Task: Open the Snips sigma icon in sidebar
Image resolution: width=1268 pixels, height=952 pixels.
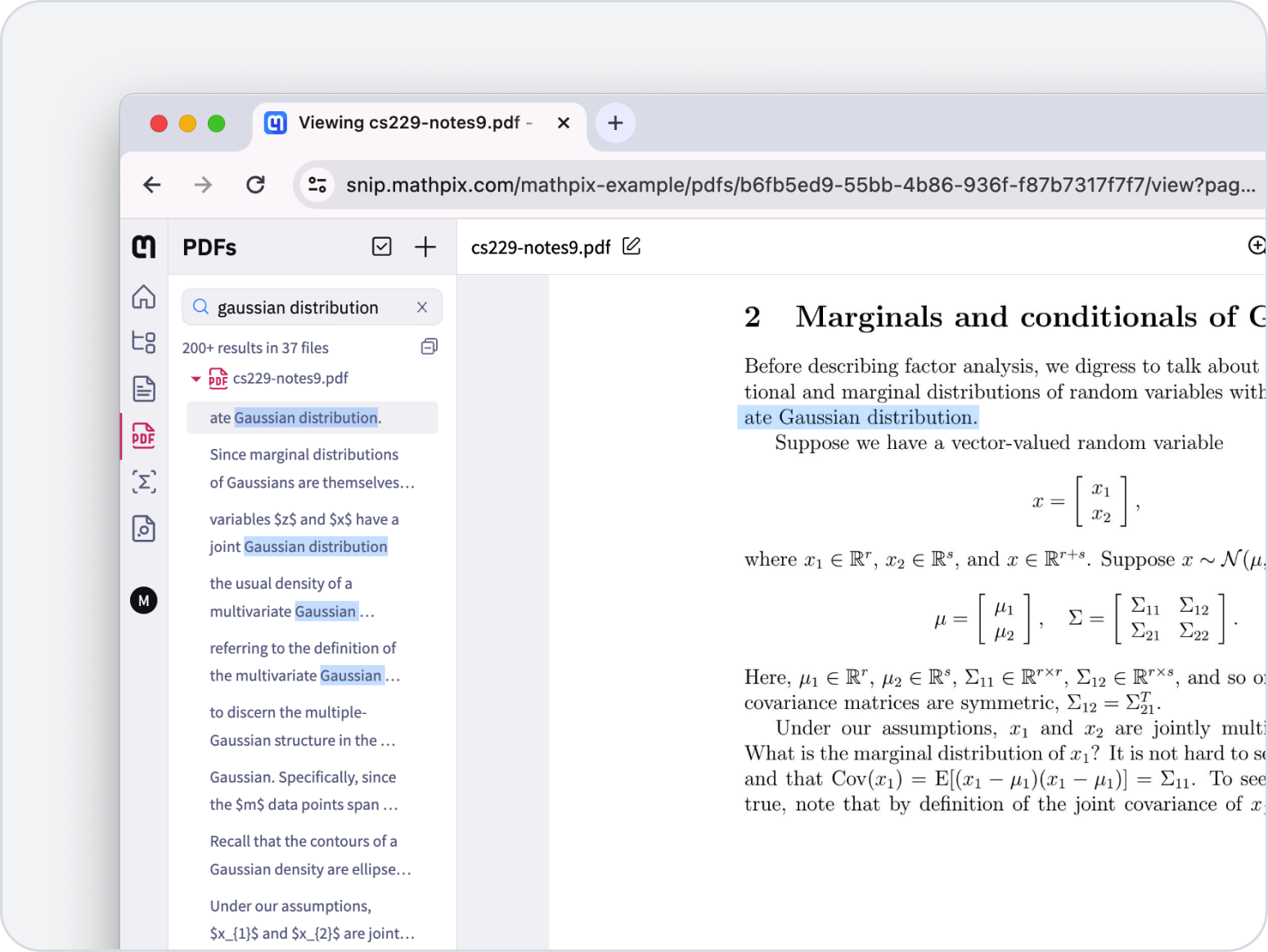Action: click(144, 482)
